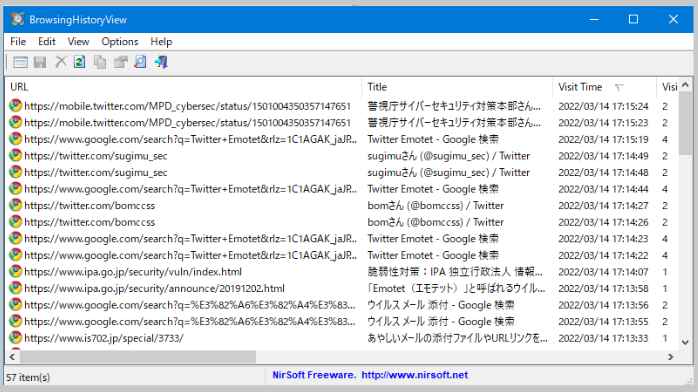Open the View menu
The height and width of the screenshot is (392, 698).
[x=78, y=41]
